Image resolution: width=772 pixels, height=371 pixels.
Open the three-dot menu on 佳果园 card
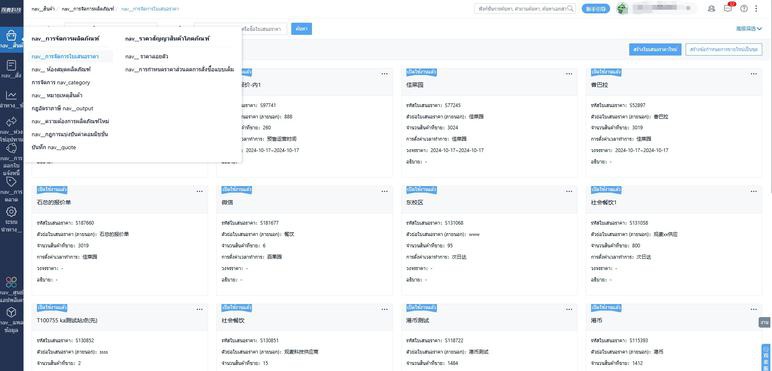569,74
